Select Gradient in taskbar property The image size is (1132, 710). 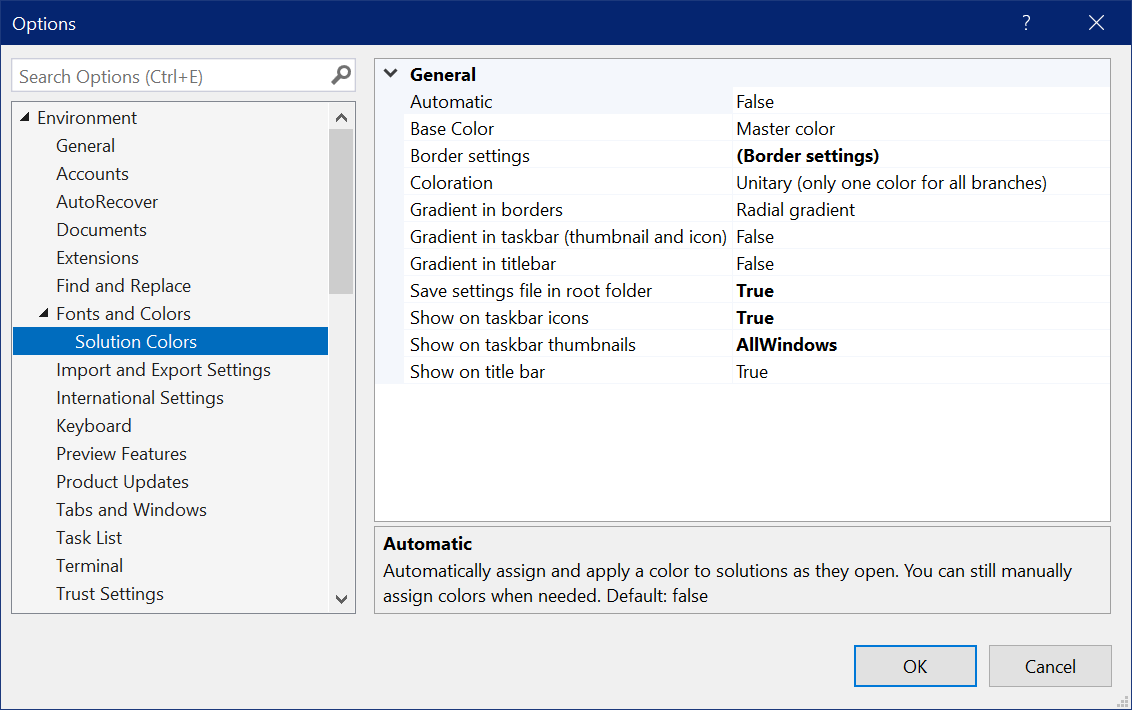point(569,237)
